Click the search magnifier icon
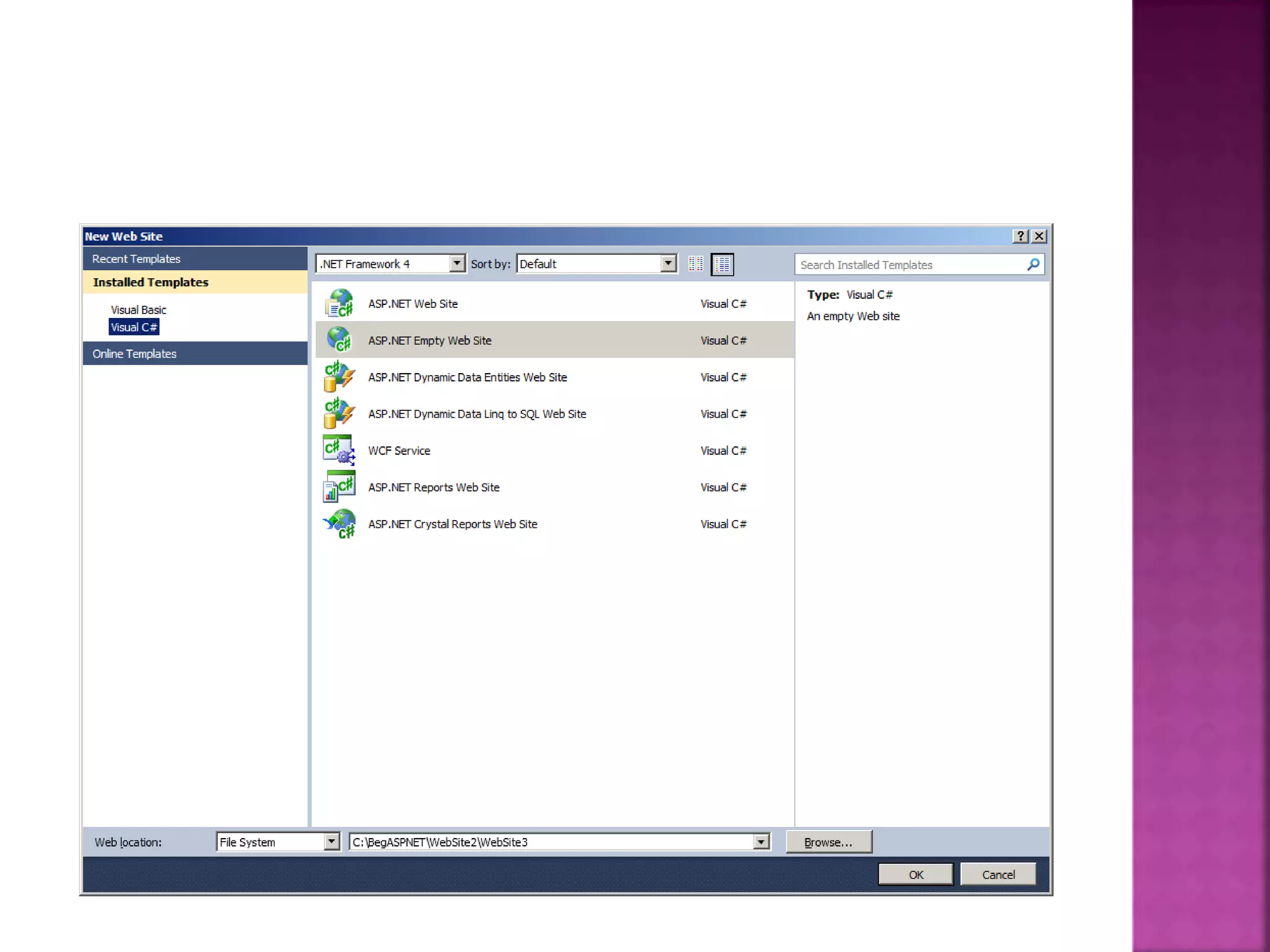Image resolution: width=1270 pixels, height=952 pixels. [x=1032, y=265]
